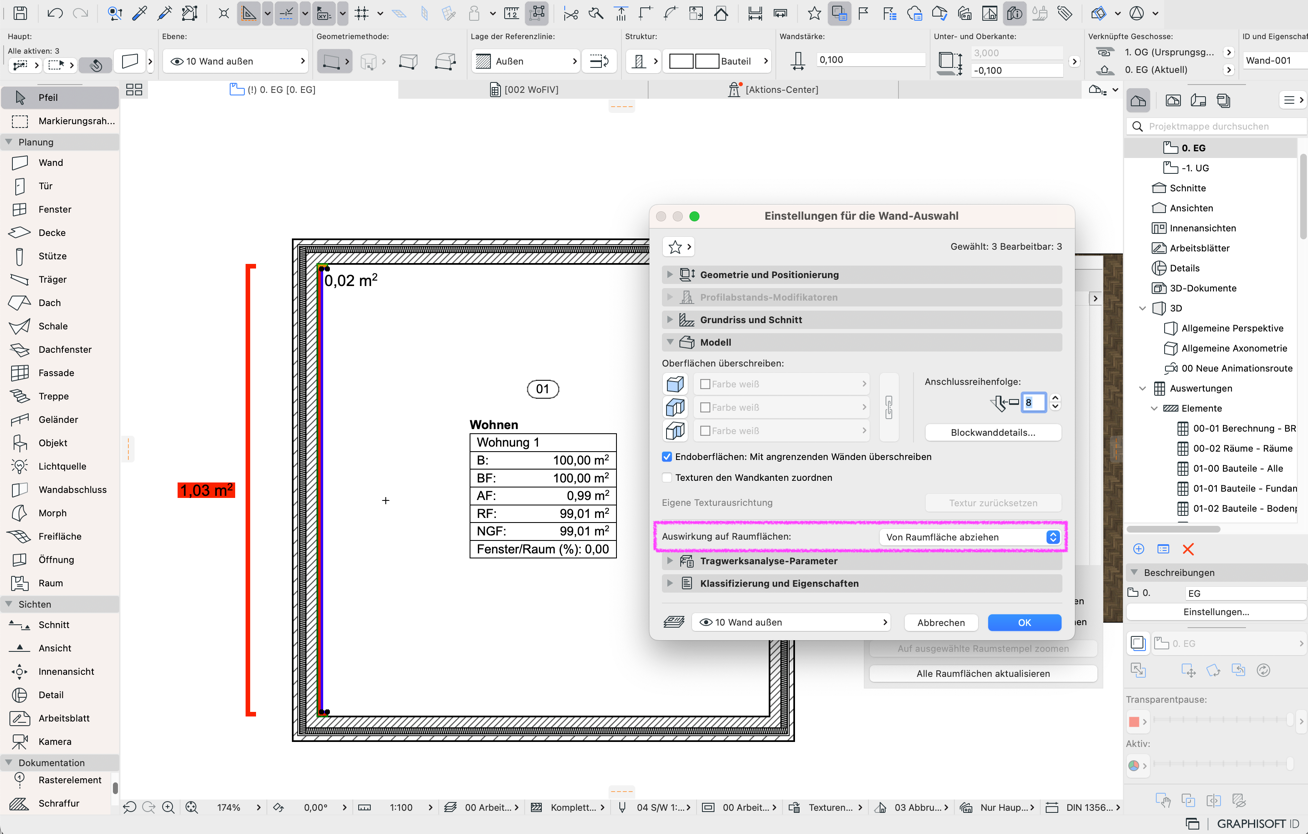
Task: Enable Texturen den Wandkanten zuordnen checkbox
Action: (x=667, y=478)
